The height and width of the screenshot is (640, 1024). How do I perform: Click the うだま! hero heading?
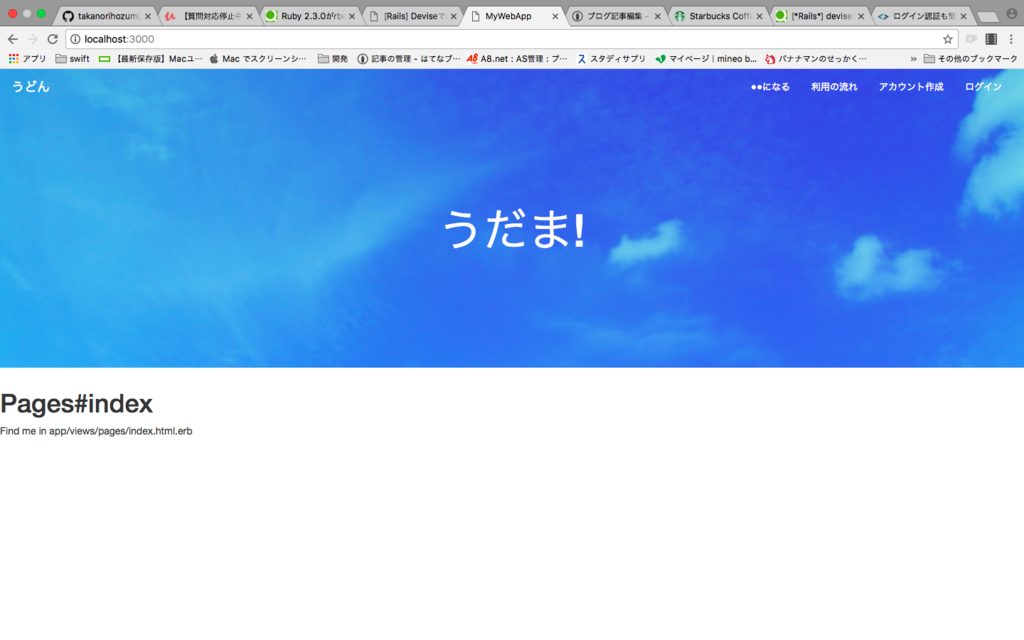tap(513, 229)
